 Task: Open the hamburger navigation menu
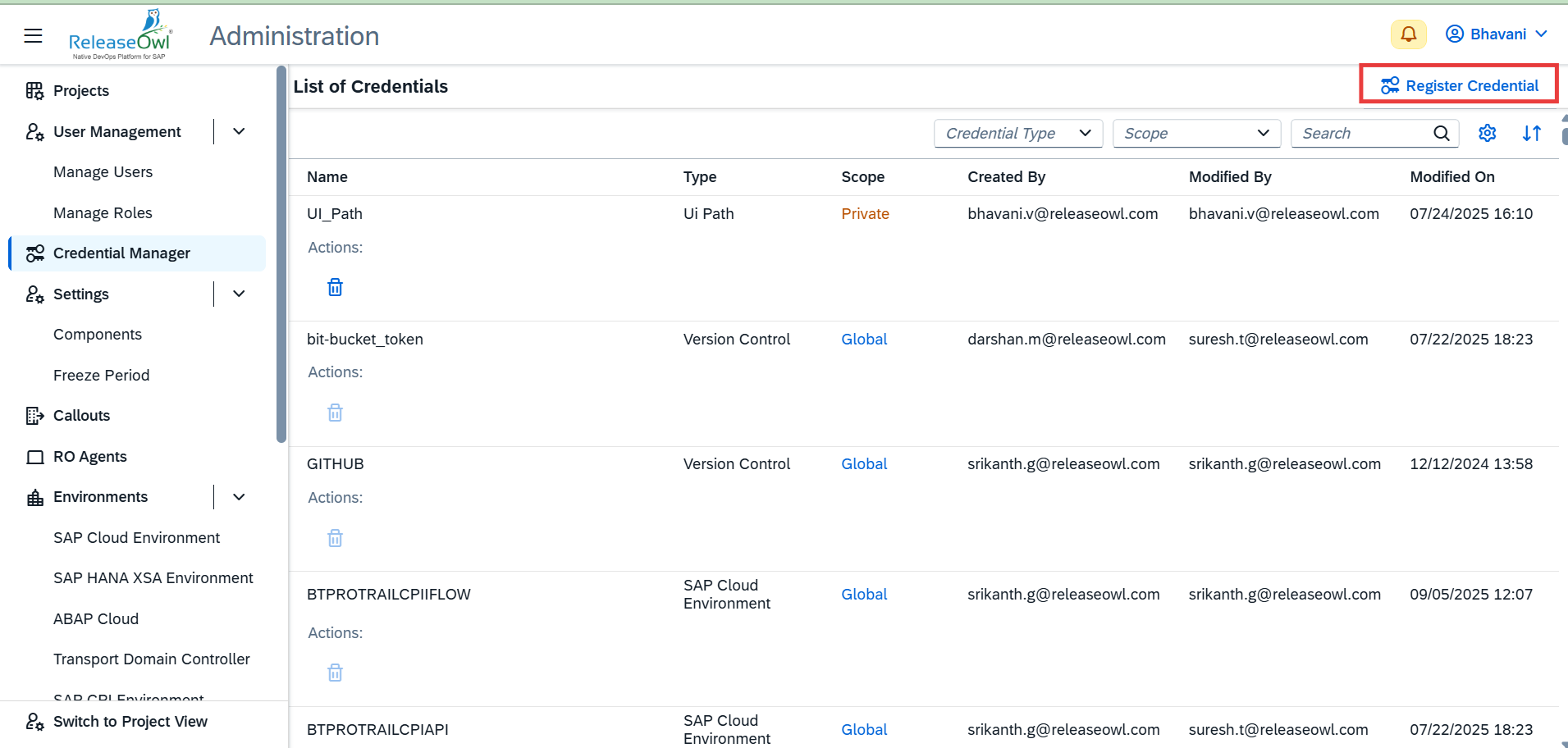[33, 35]
